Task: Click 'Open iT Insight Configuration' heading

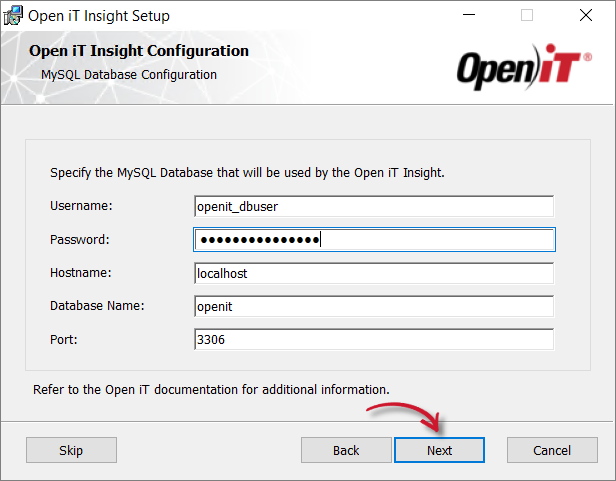Action: coord(139,51)
